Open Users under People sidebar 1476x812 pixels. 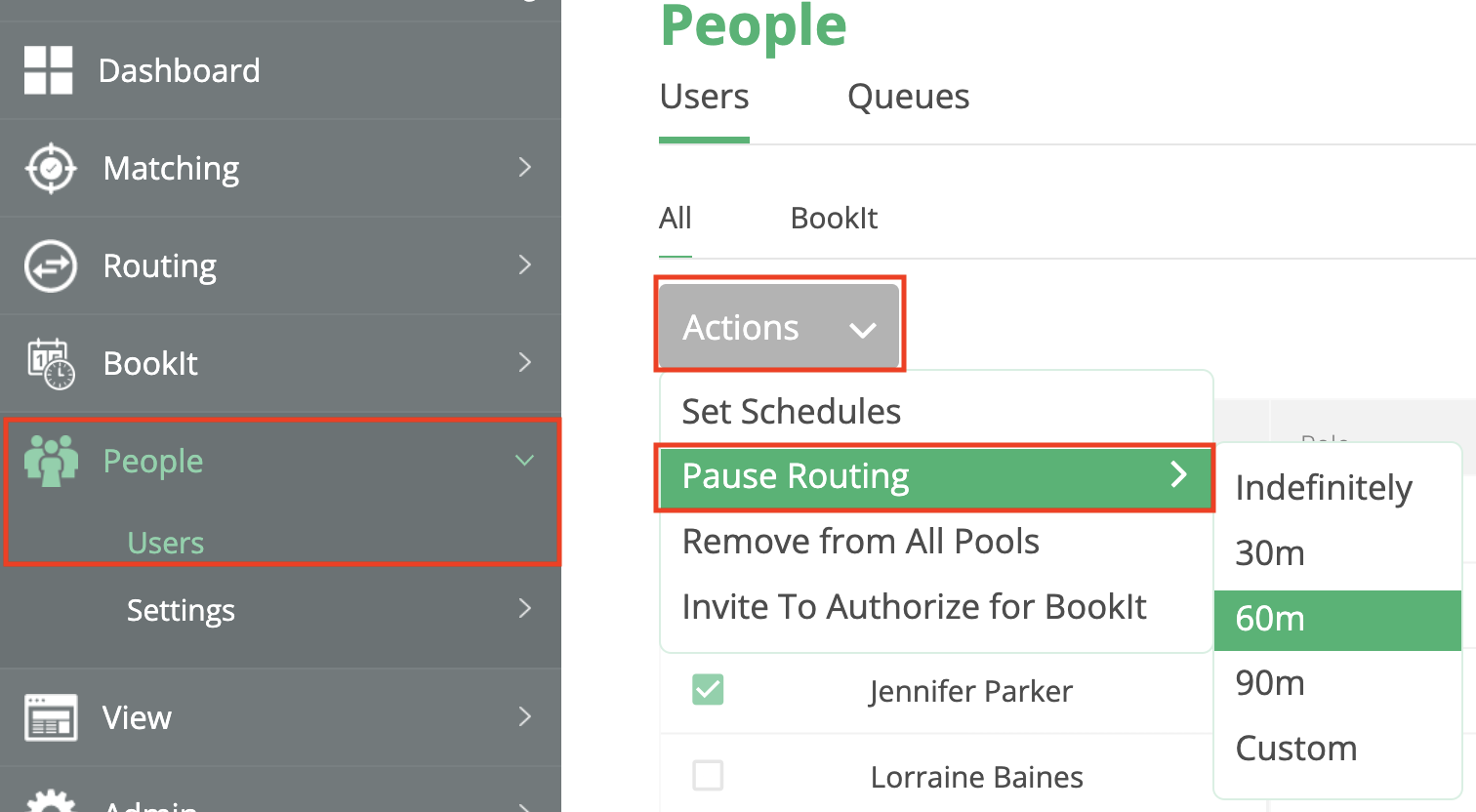166,543
